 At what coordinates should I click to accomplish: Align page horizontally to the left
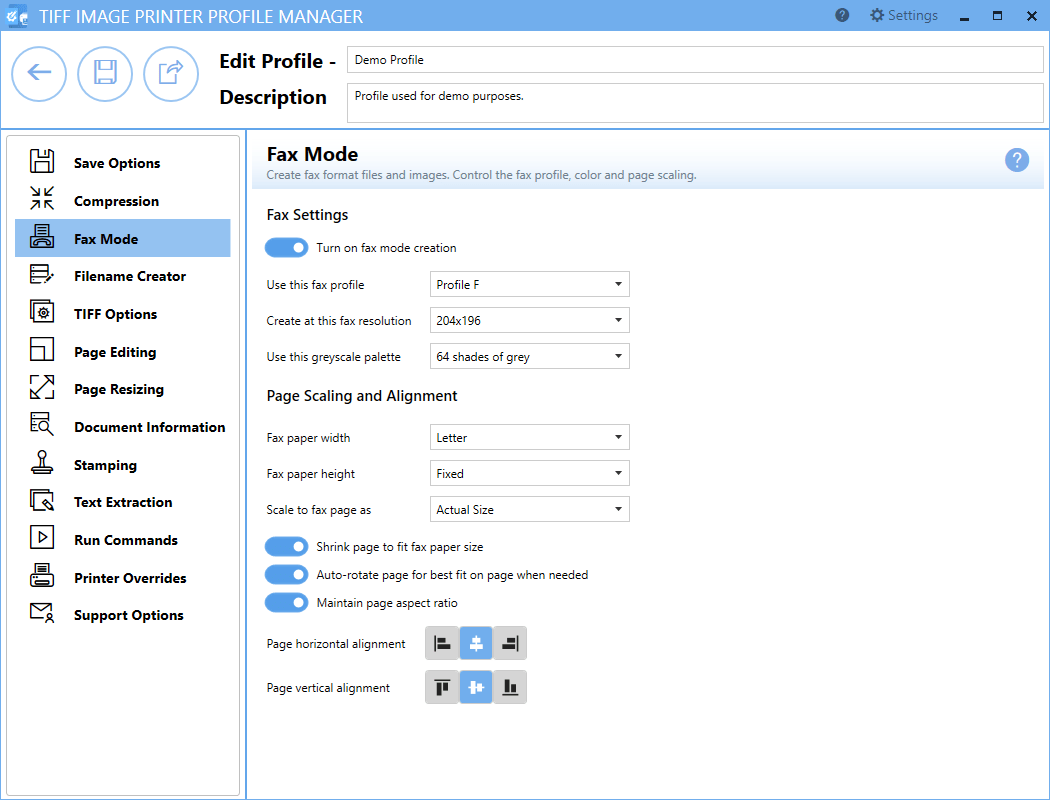pyautogui.click(x=442, y=644)
